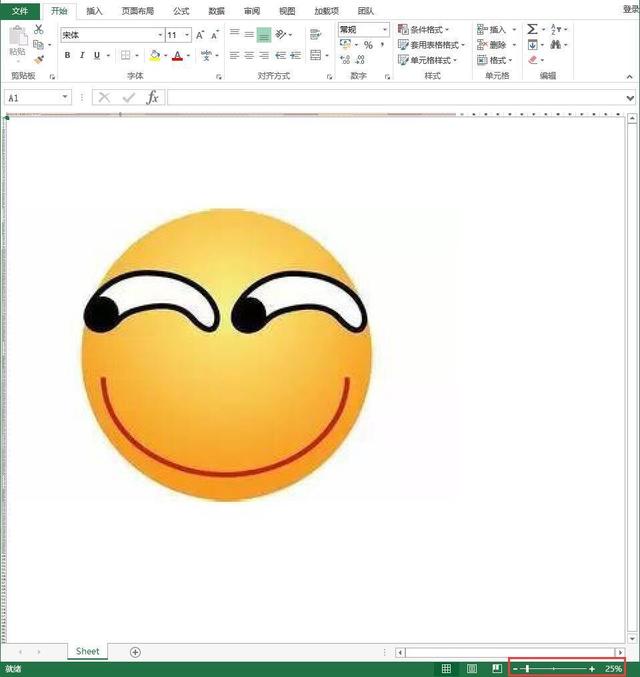The image size is (640, 677).
Task: Open the 删除 delete cells dropdown
Action: tap(514, 45)
